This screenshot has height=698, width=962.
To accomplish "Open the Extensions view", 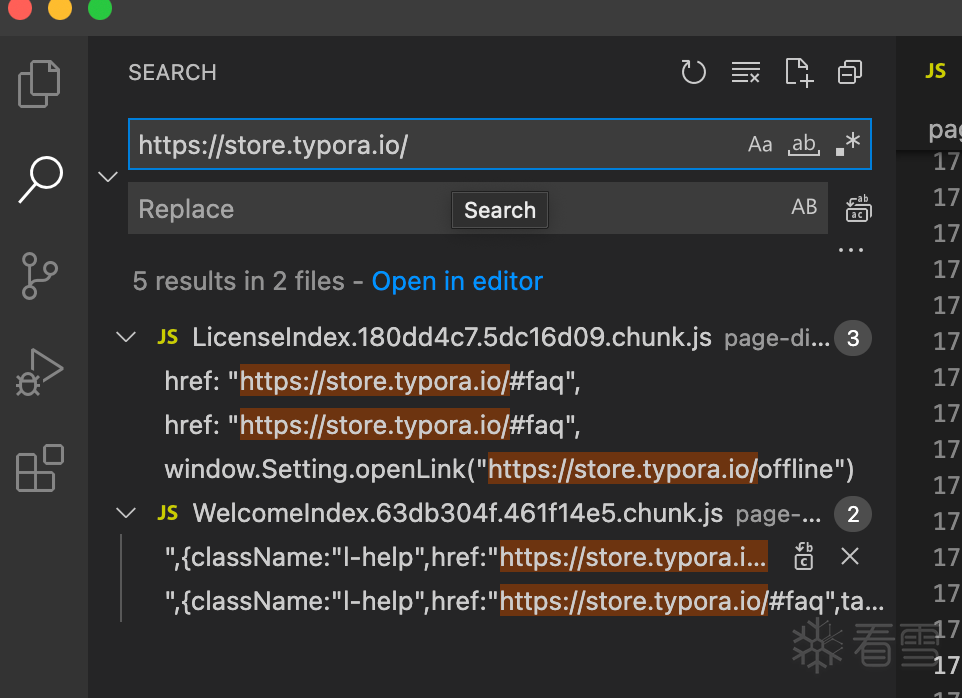I will point(39,469).
